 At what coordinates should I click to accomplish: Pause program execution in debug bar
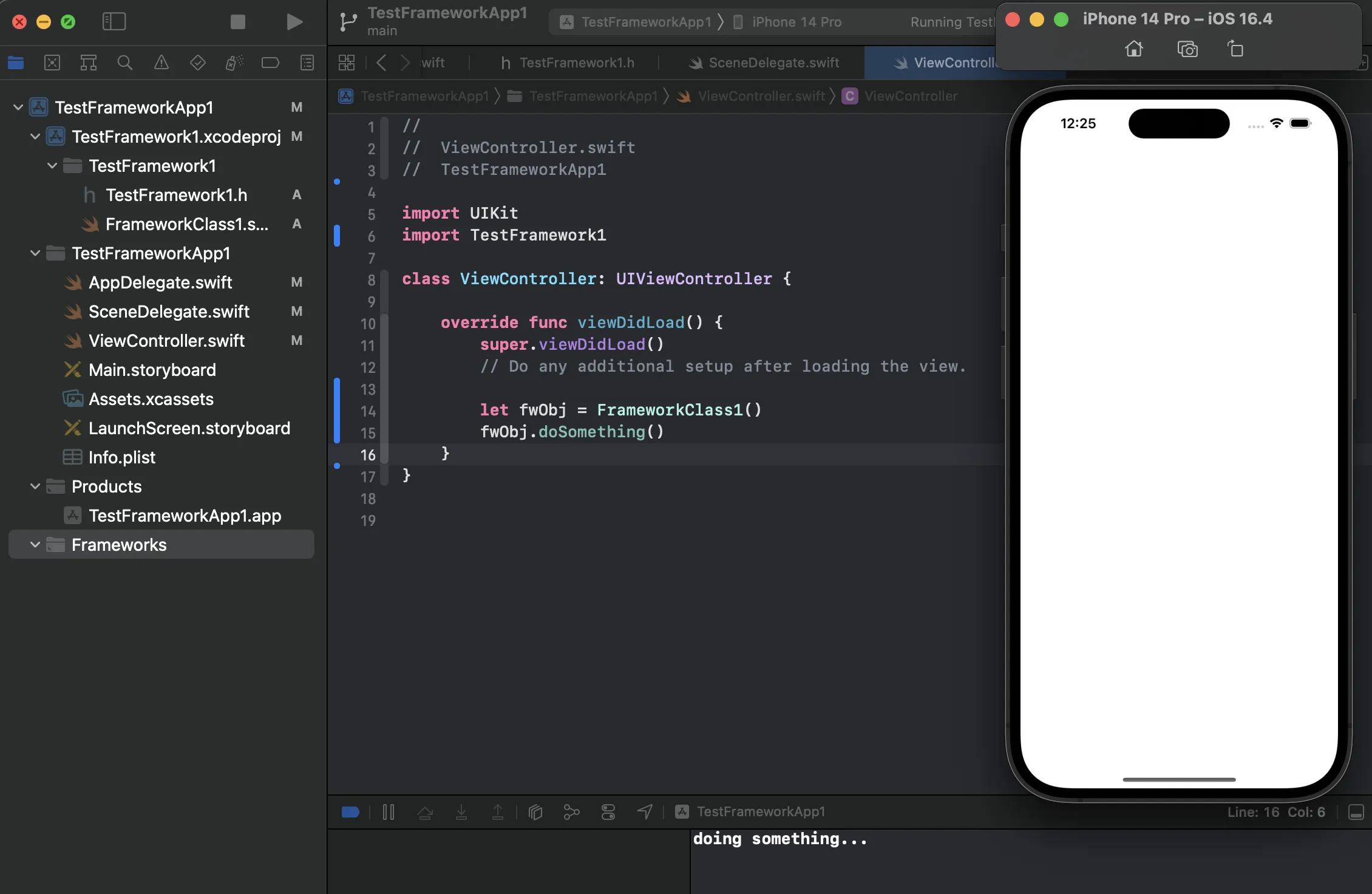(x=389, y=812)
